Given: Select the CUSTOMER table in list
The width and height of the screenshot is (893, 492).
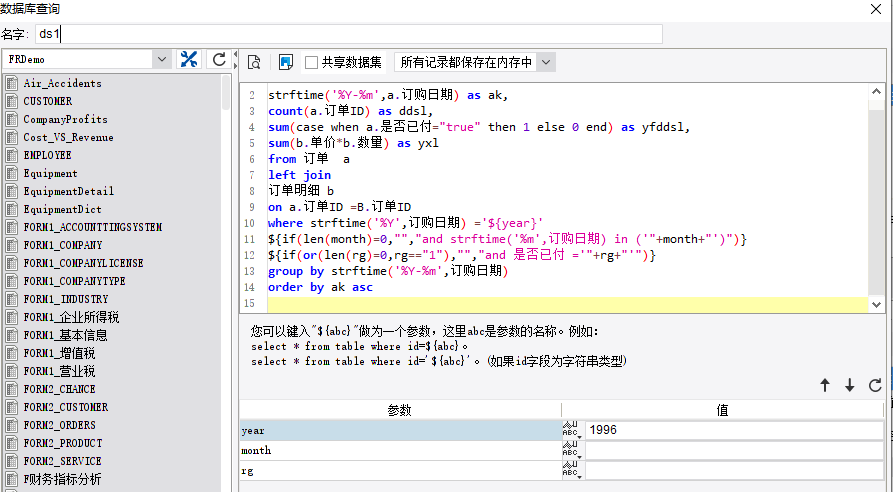Looking at the screenshot, I should tap(48, 101).
